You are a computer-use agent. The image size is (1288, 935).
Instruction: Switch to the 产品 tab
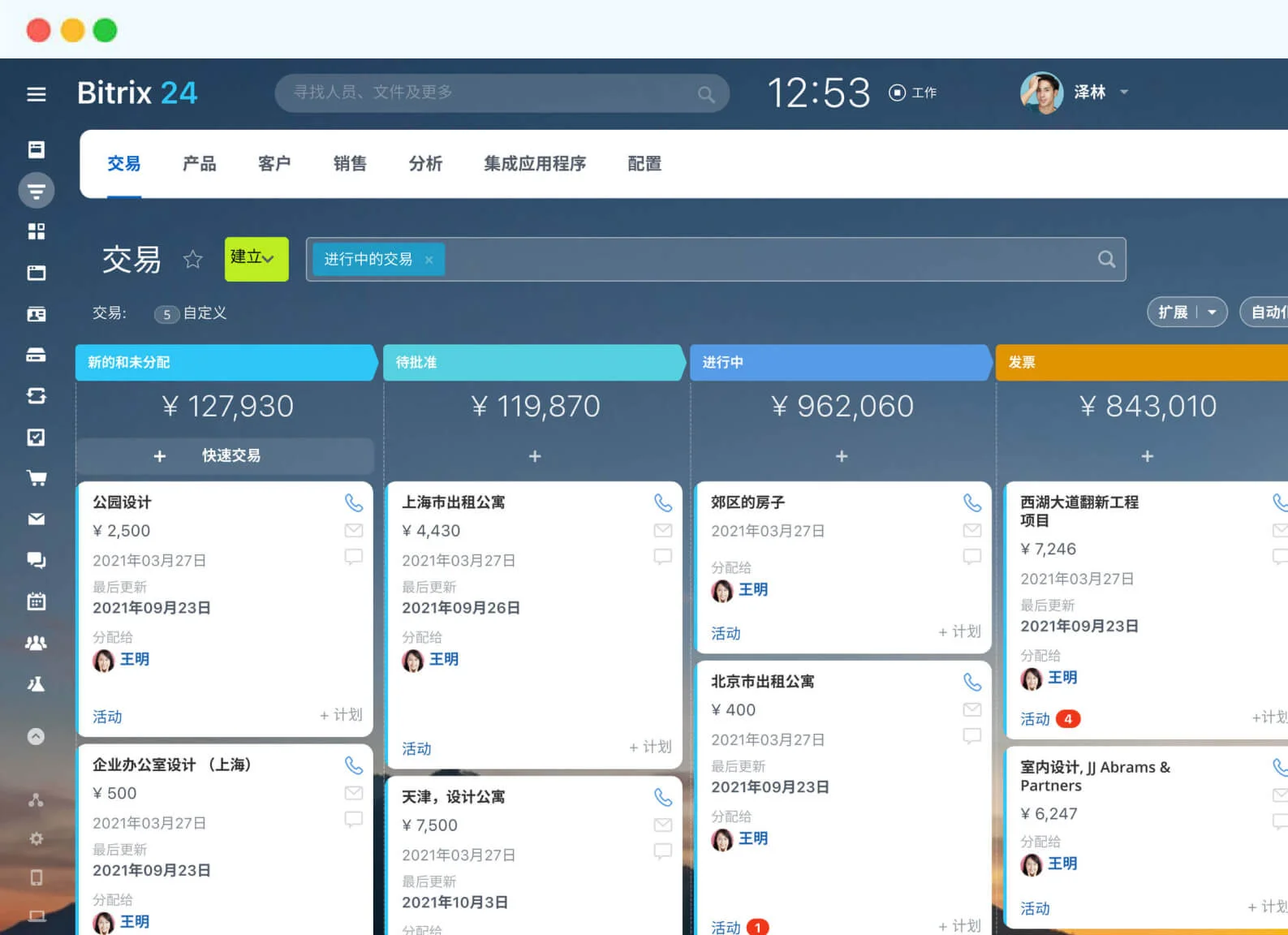(x=200, y=164)
